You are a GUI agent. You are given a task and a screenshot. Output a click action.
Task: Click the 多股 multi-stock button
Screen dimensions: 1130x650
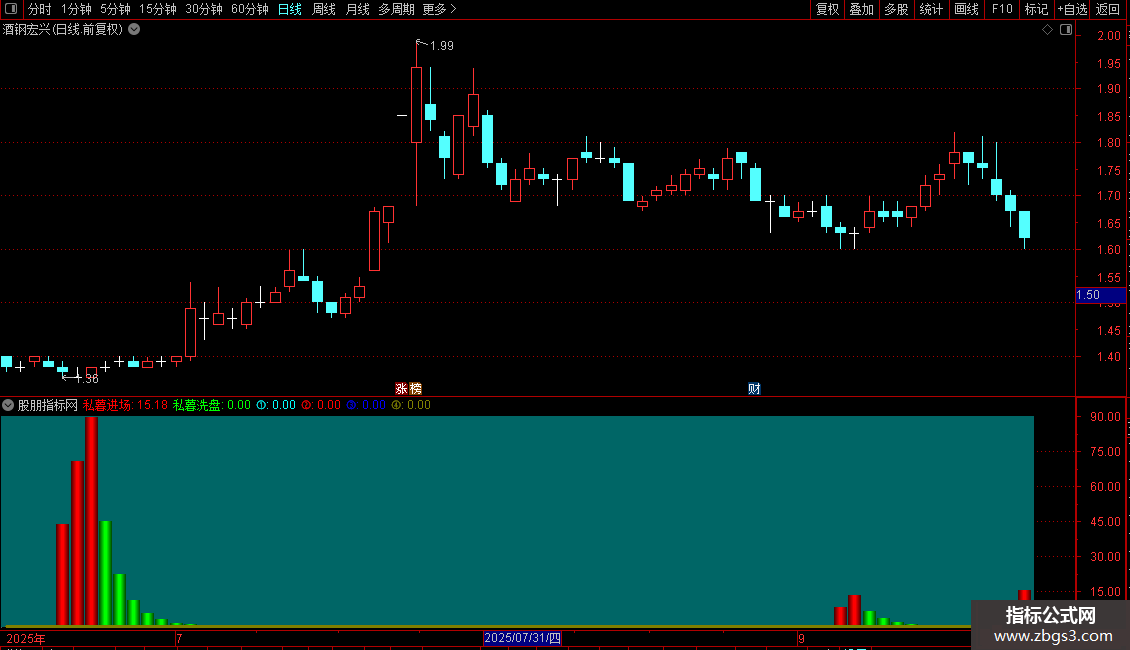tap(896, 9)
